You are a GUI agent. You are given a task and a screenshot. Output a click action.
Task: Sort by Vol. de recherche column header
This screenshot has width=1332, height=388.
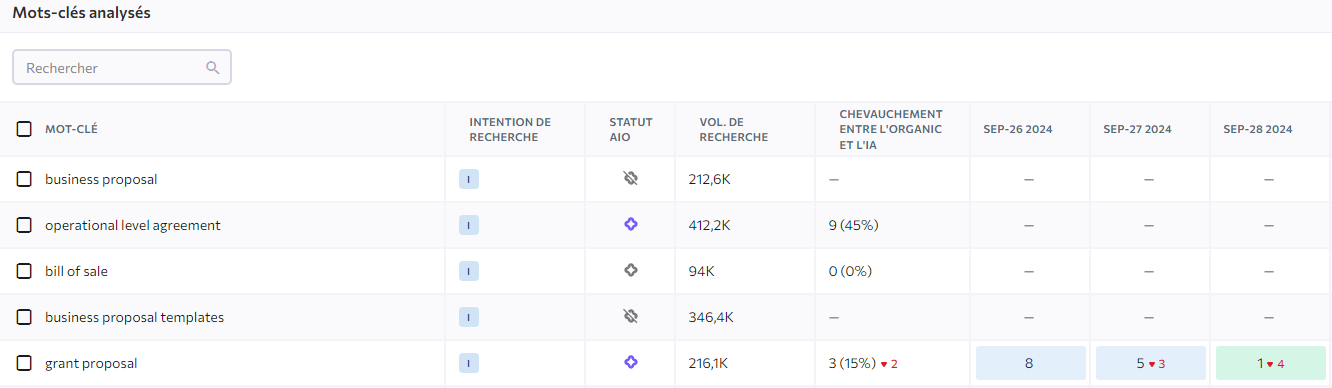click(734, 129)
